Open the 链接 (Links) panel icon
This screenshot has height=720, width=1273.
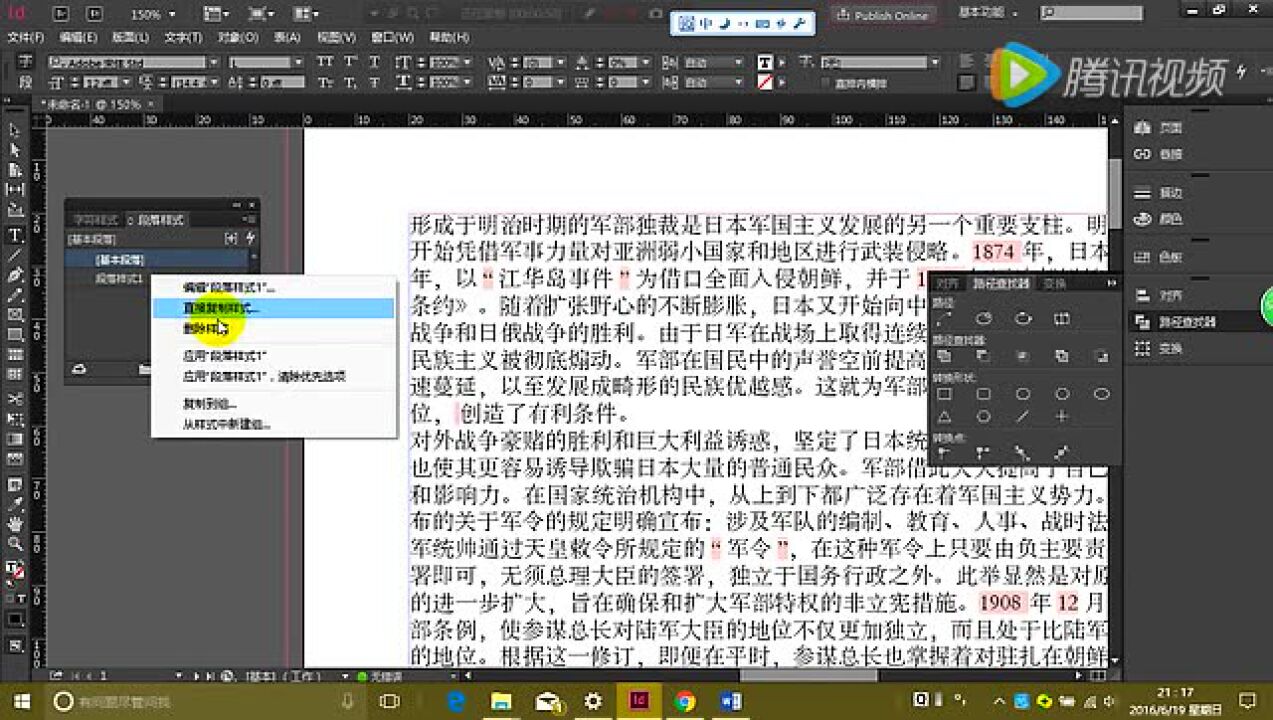pos(1143,151)
